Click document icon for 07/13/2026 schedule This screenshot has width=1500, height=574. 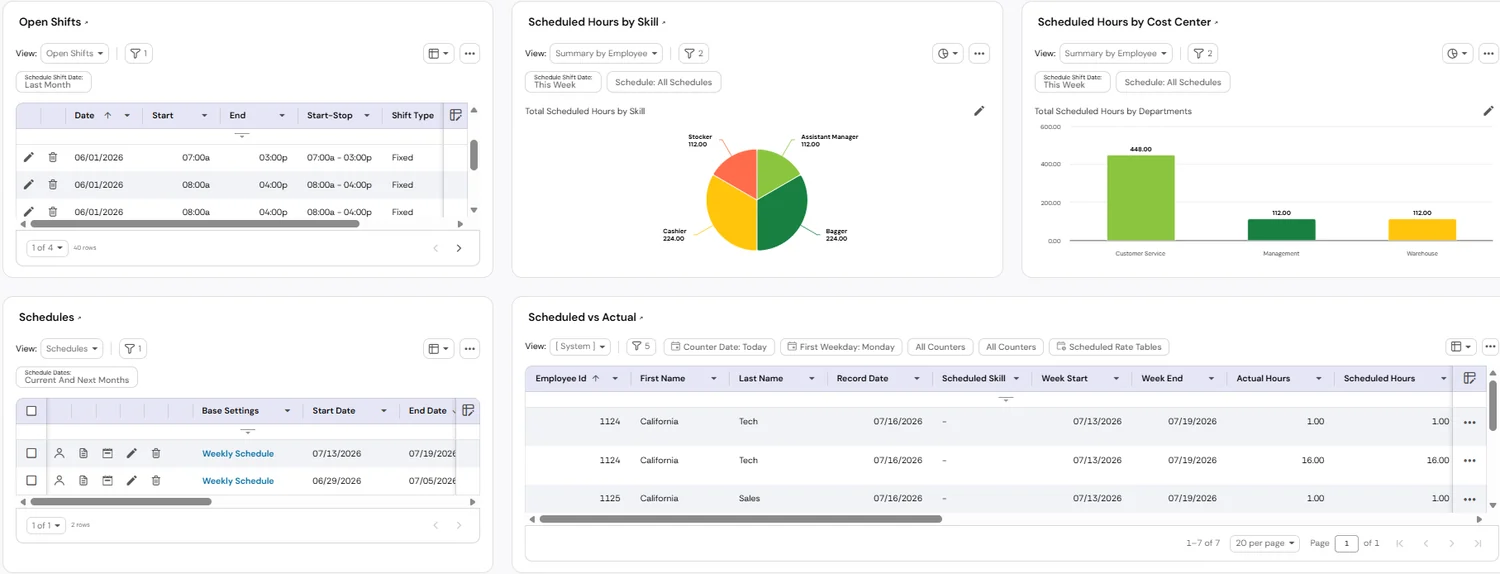pyautogui.click(x=83, y=453)
